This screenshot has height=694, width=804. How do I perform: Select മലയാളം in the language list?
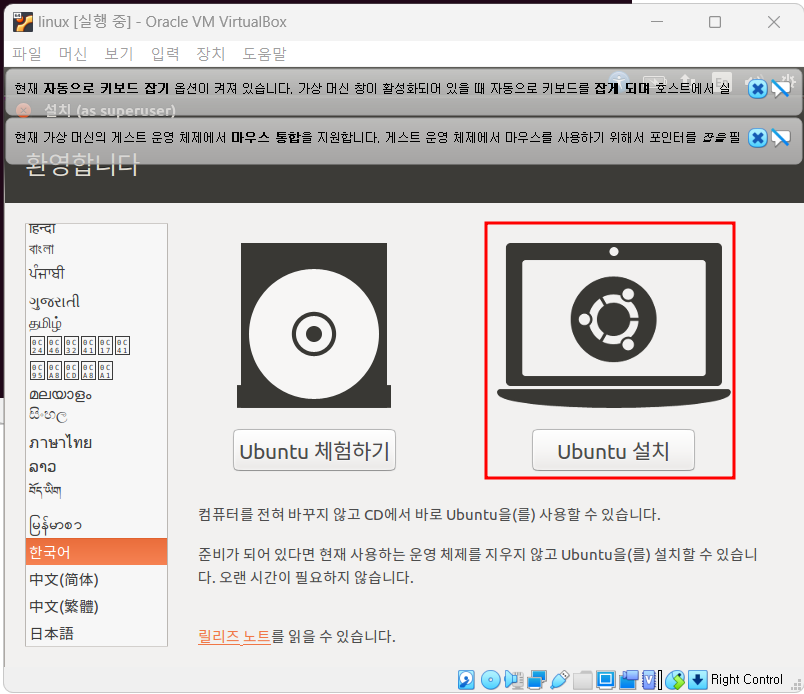coord(96,395)
